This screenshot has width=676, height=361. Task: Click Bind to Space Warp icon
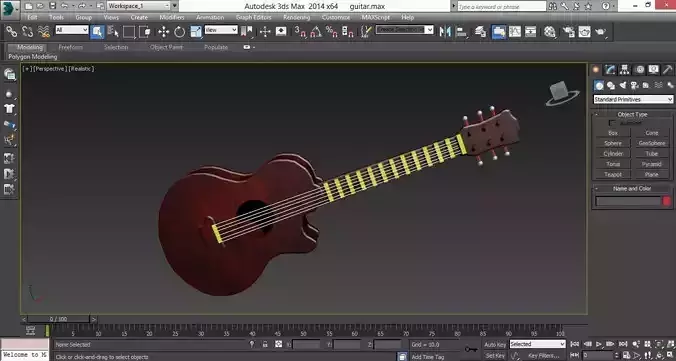[44, 31]
